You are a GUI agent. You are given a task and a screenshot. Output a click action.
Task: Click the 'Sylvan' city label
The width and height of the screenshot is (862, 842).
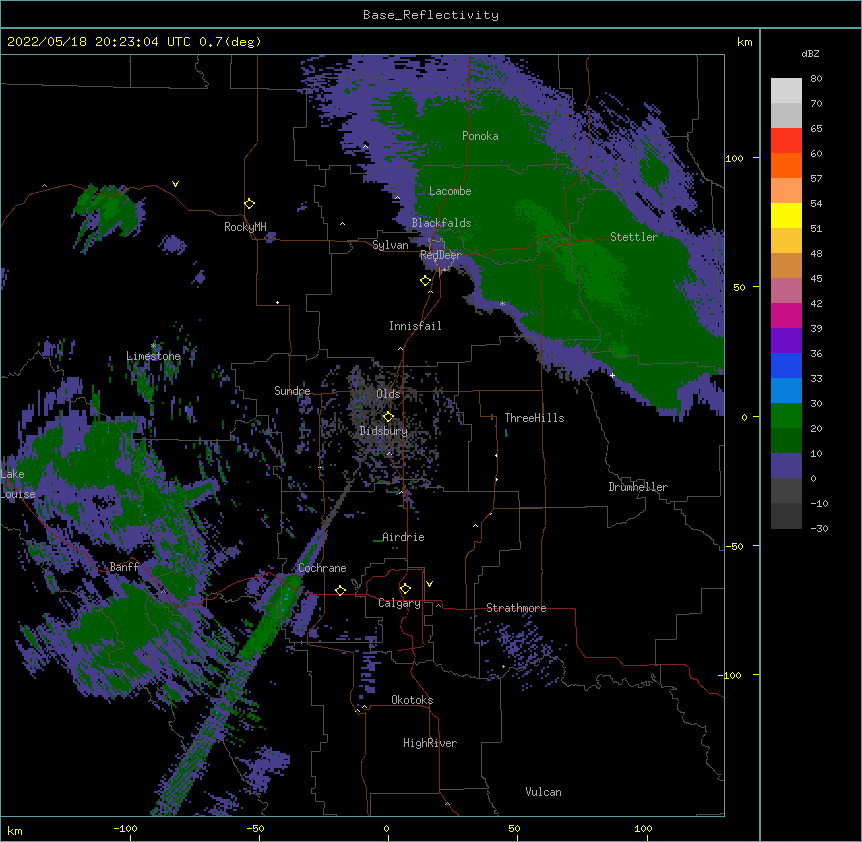[x=390, y=245]
